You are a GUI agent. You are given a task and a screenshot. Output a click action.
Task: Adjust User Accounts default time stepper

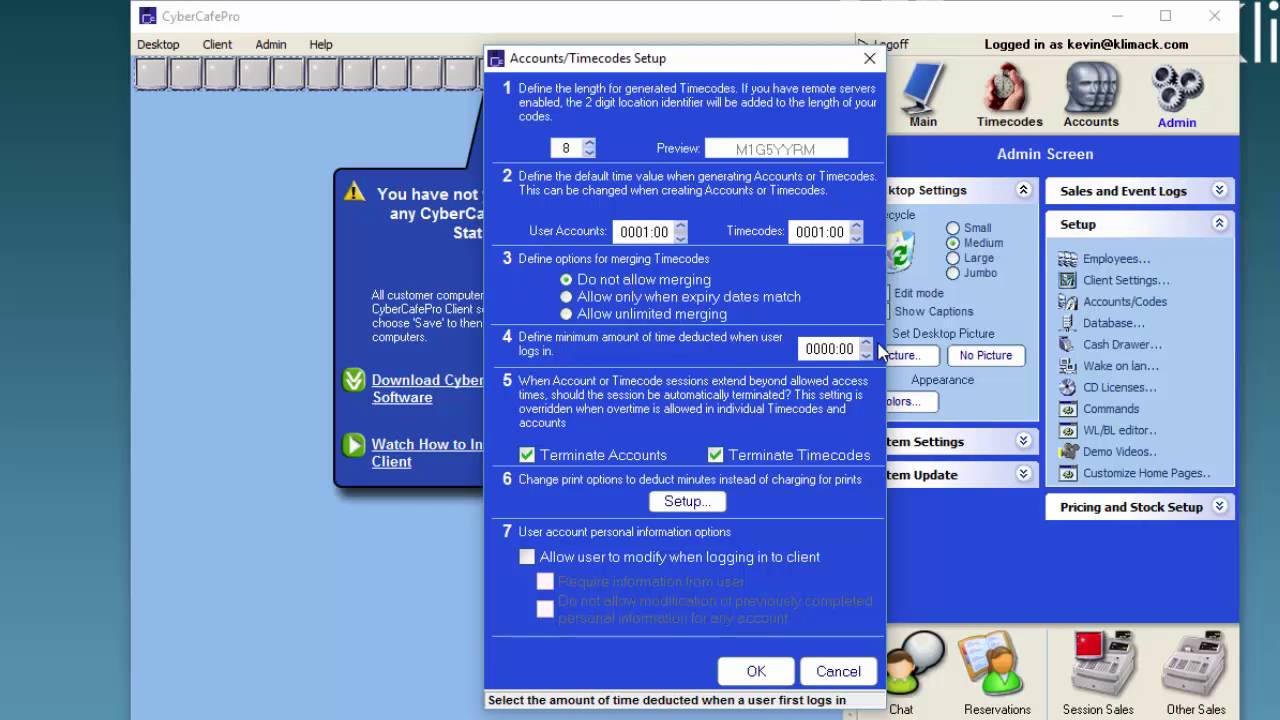point(681,231)
